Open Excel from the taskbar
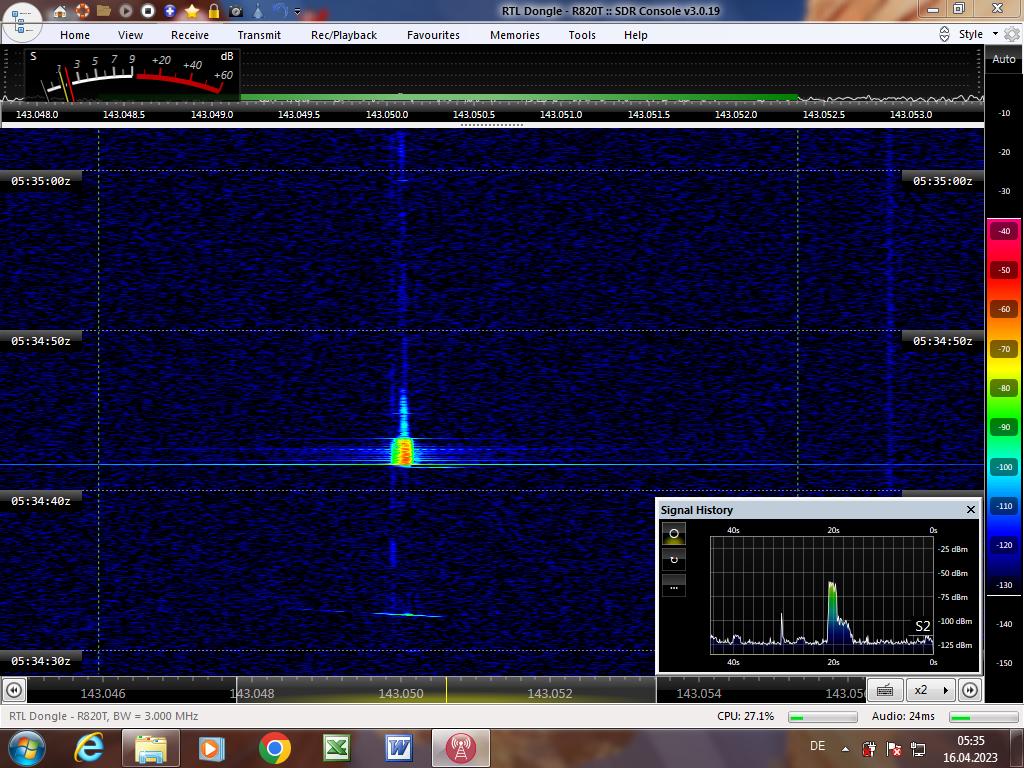 click(x=336, y=748)
